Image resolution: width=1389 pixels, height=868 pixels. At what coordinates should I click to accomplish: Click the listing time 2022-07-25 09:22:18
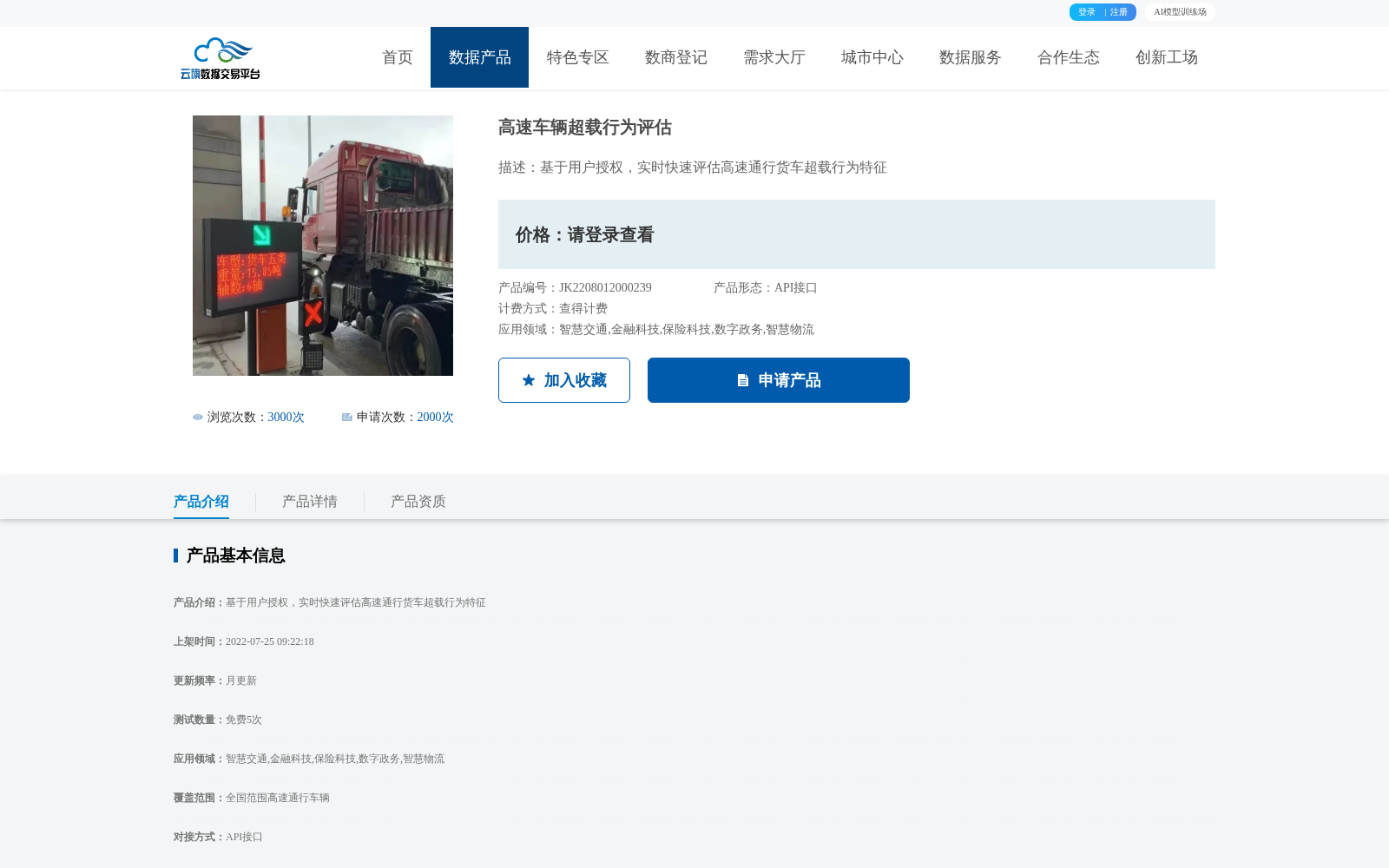pos(270,642)
